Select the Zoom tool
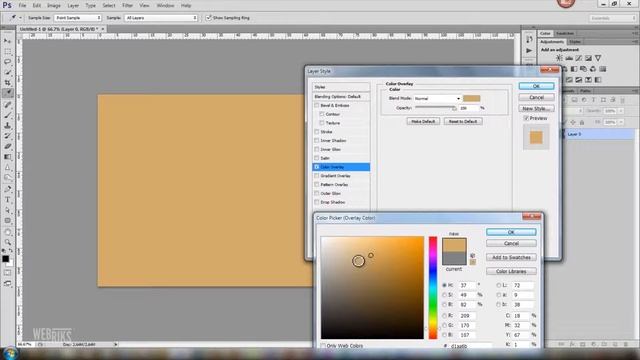This screenshot has width=640, height=360. pos(7,242)
